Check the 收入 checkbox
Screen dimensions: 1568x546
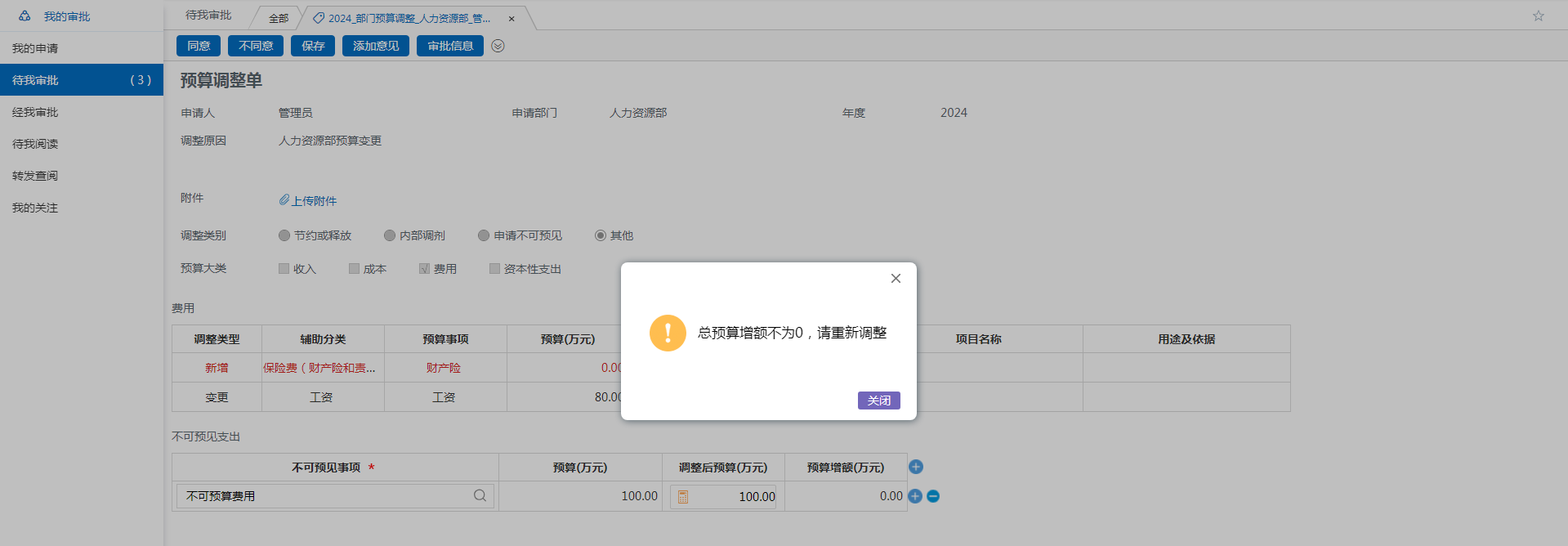[284, 268]
